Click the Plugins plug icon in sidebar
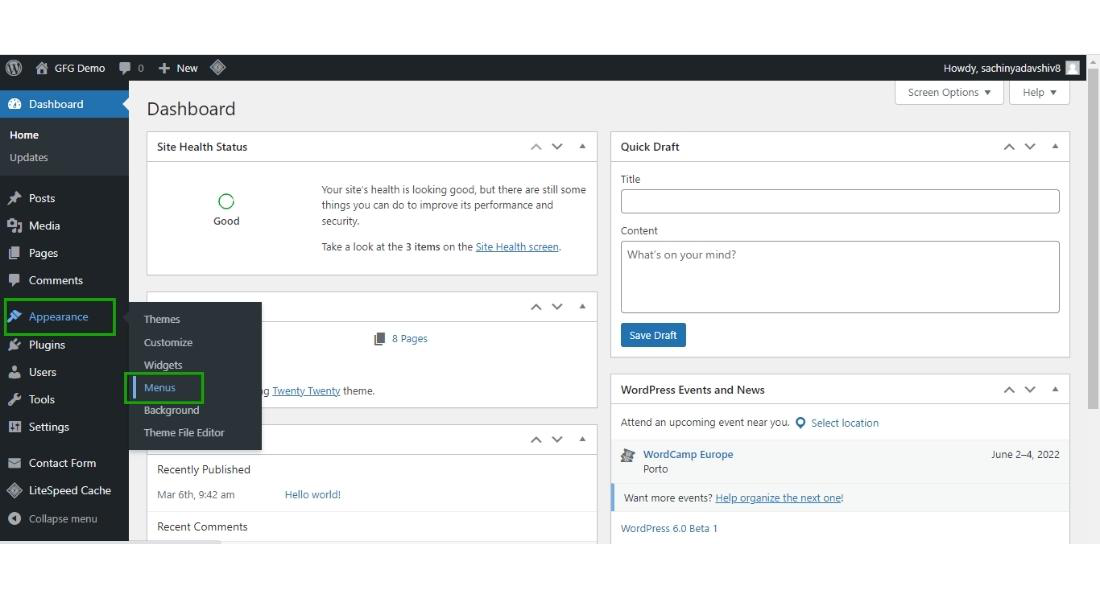This screenshot has height=600, width=1100. (x=14, y=345)
